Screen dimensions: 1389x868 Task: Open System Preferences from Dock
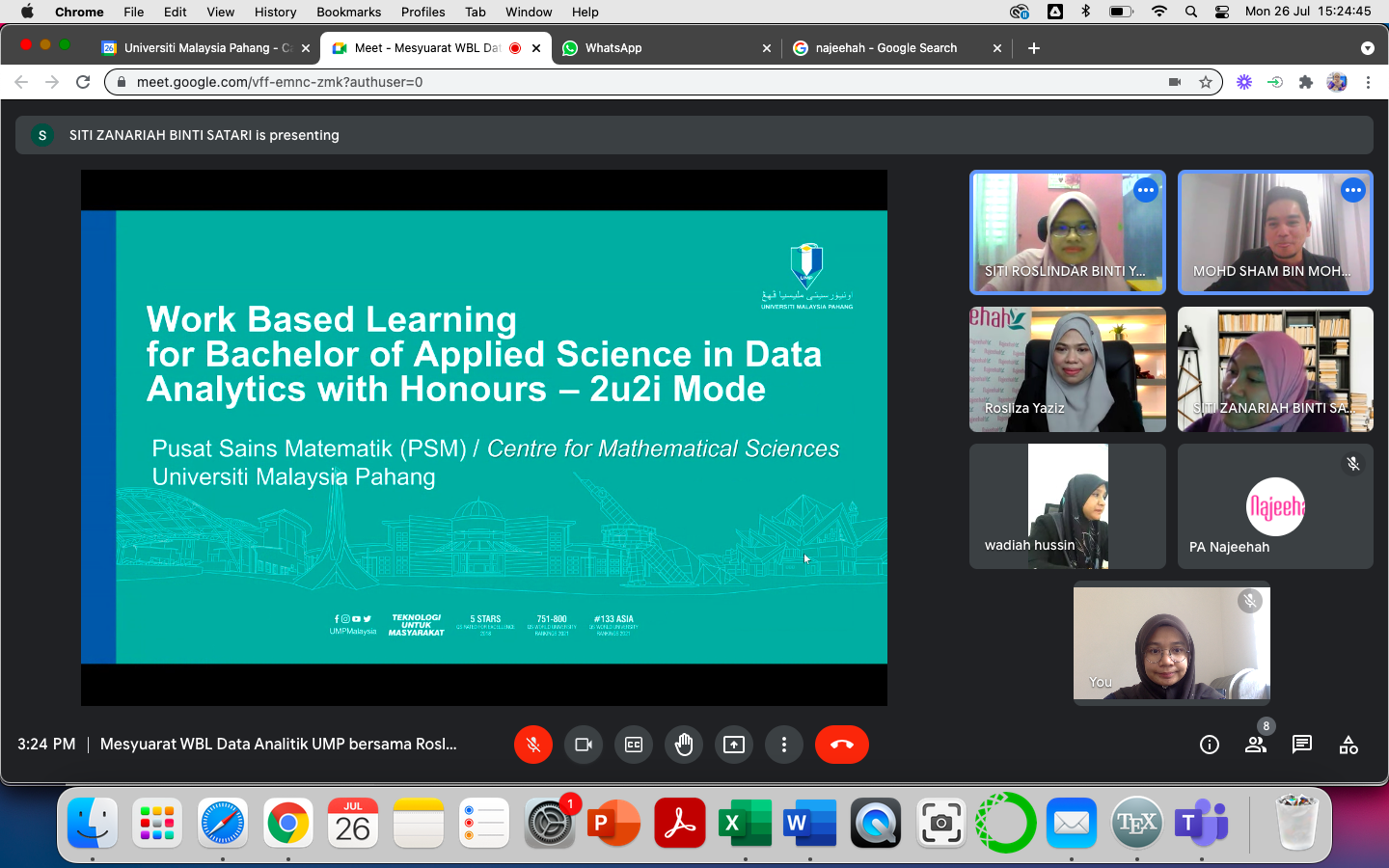[550, 823]
